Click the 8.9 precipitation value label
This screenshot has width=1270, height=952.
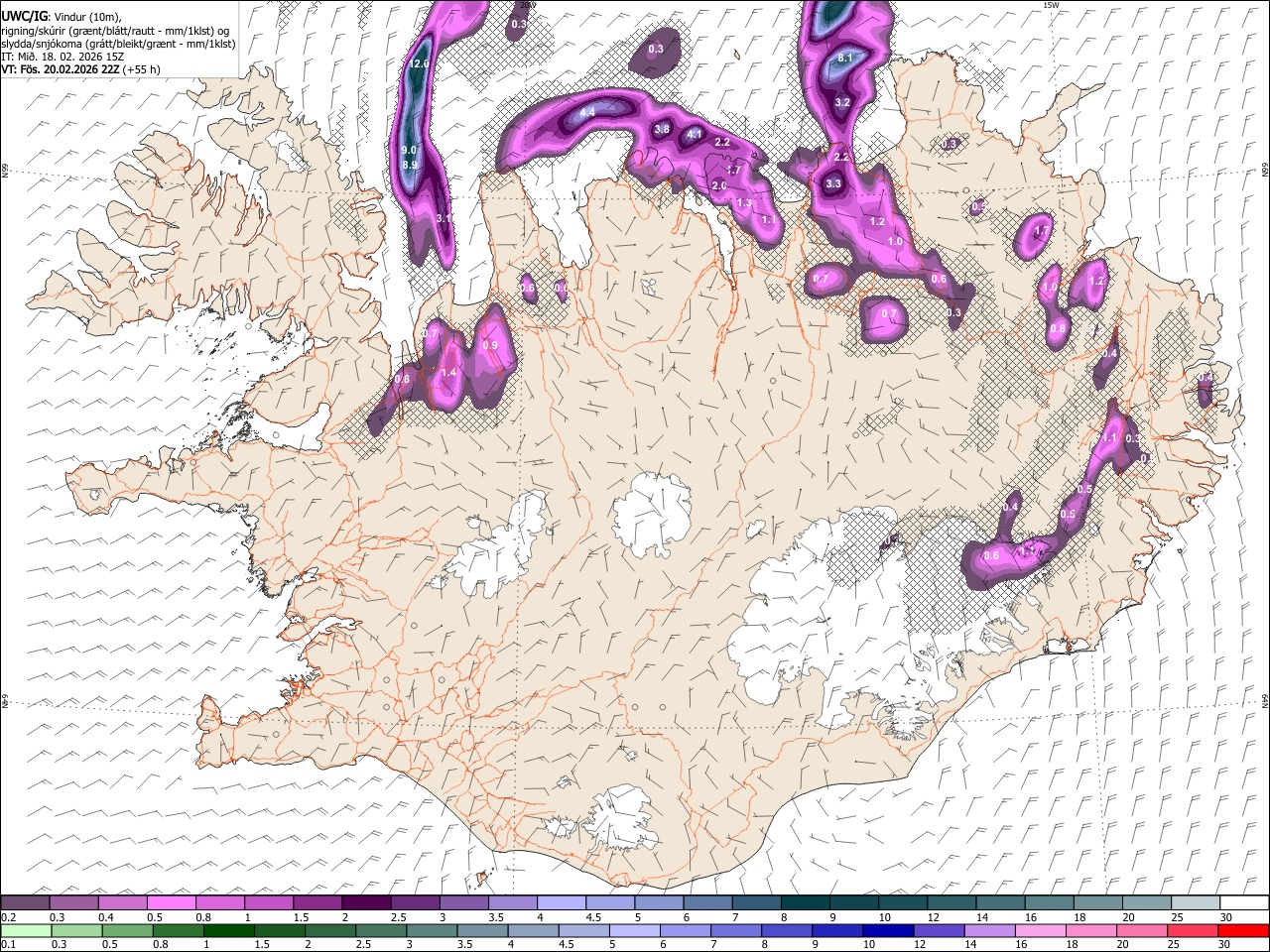[x=411, y=165]
